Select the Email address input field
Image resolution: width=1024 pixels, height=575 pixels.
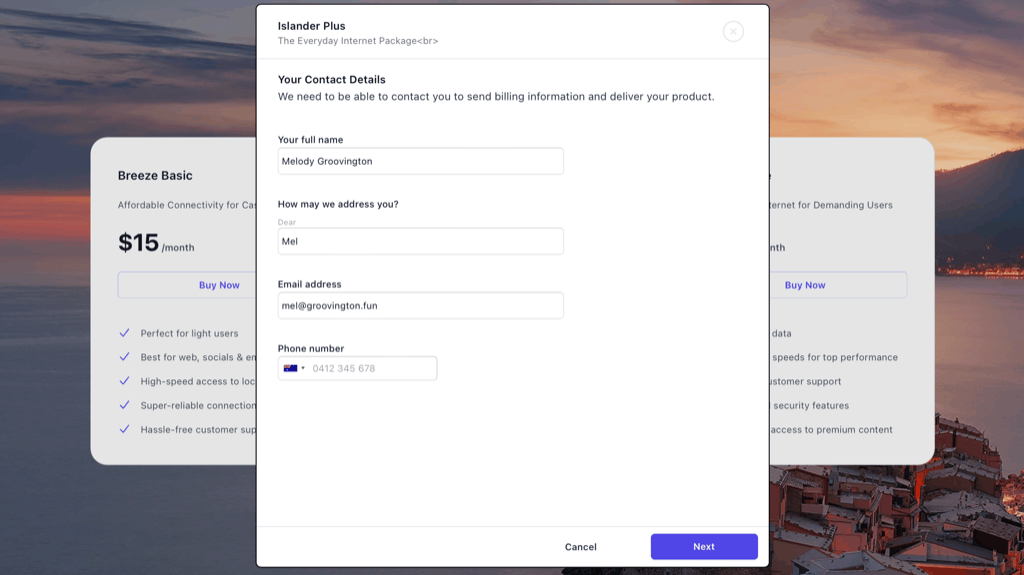tap(420, 305)
